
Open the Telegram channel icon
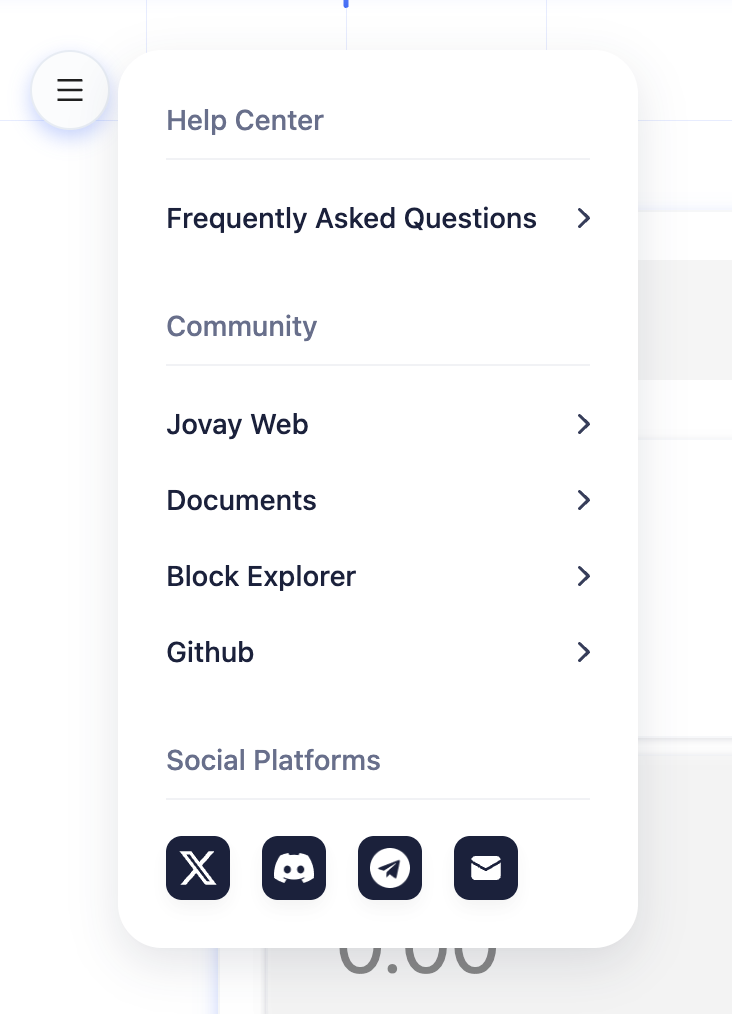[390, 868]
